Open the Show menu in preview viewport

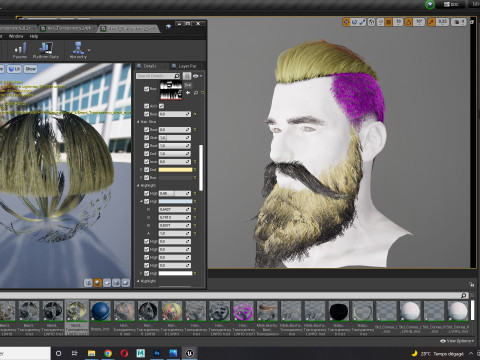tap(30, 69)
